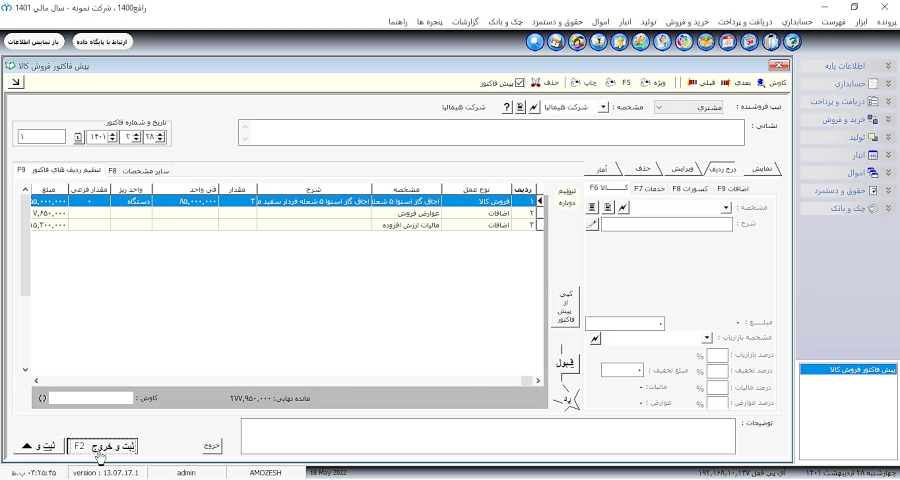Click باز نمایش اطلاعات button
The height and width of the screenshot is (480, 900).
(x=34, y=42)
